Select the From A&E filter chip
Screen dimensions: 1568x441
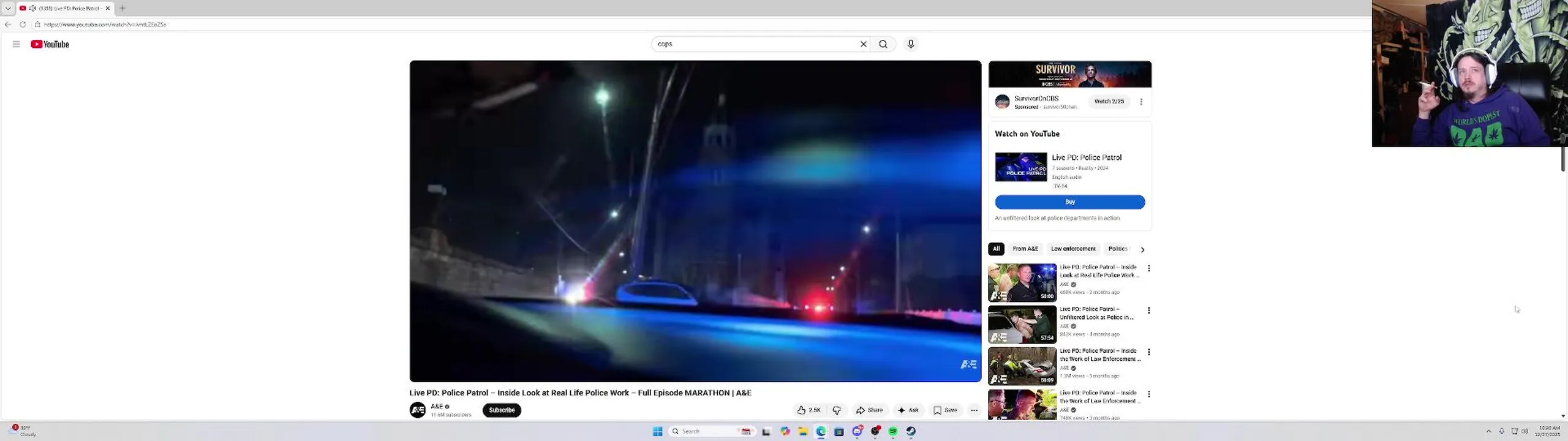pos(1025,249)
